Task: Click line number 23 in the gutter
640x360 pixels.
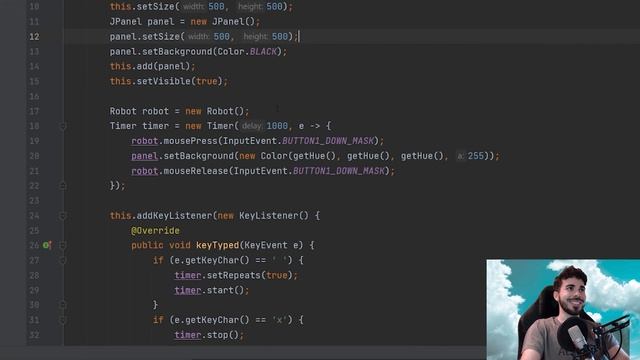Action: (34, 201)
